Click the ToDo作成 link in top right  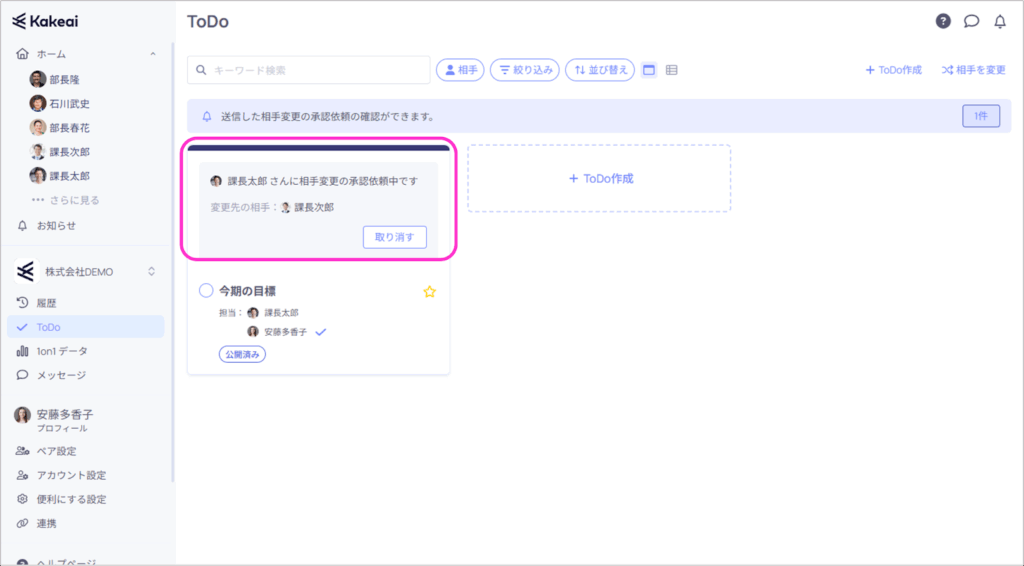[x=893, y=70]
